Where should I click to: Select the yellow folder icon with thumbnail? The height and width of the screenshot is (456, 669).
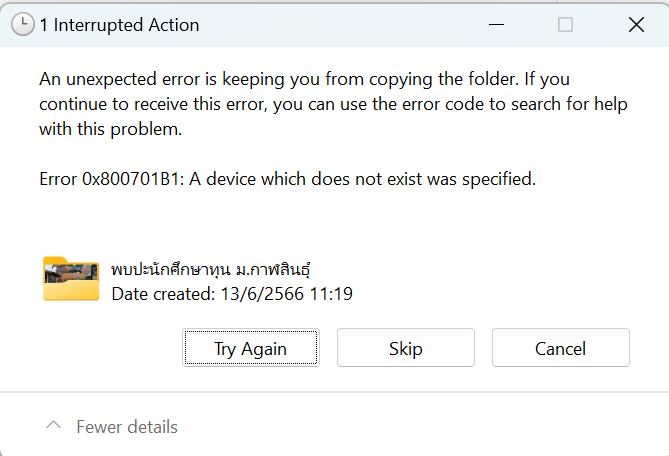(71, 279)
